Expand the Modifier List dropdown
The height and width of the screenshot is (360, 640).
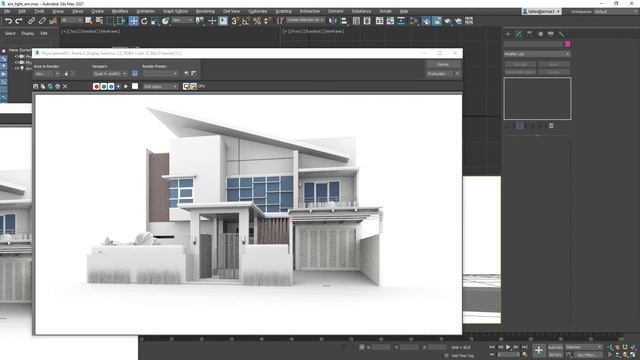click(537, 54)
